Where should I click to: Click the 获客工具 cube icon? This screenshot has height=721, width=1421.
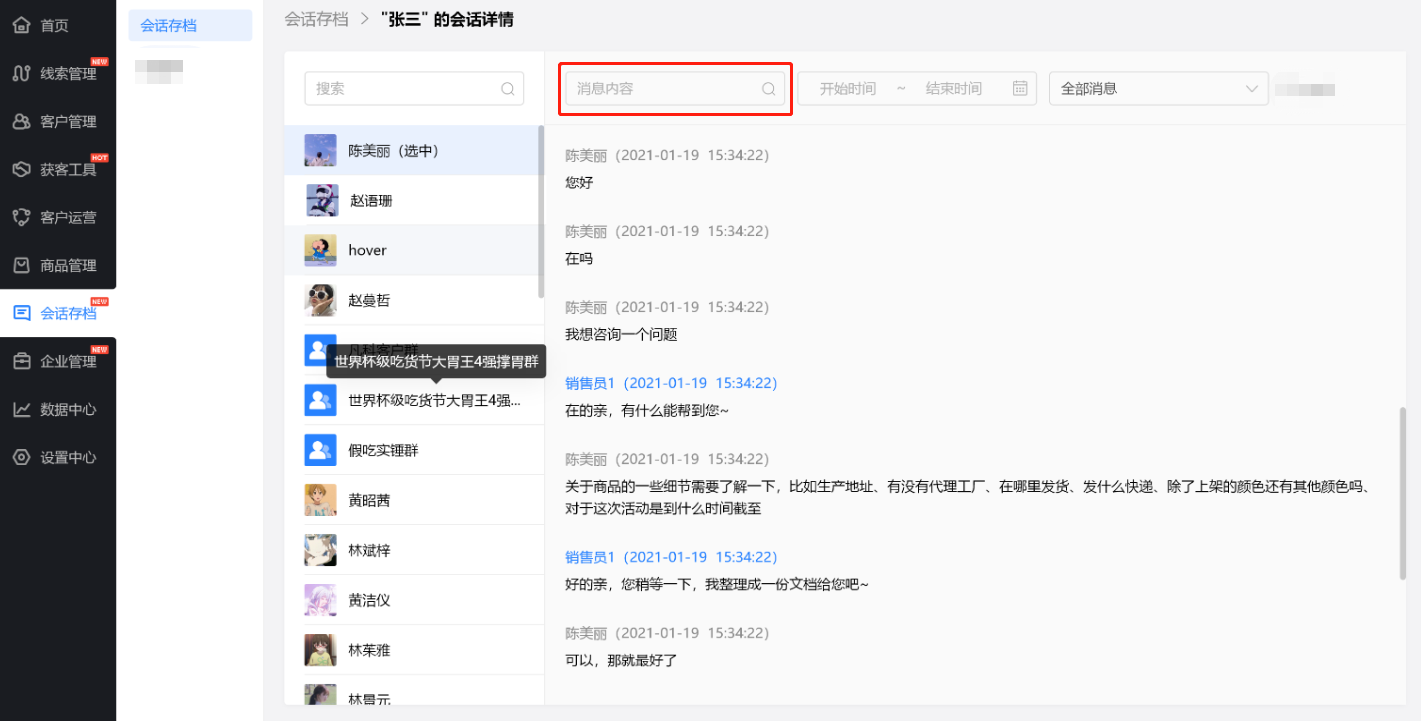[21, 169]
